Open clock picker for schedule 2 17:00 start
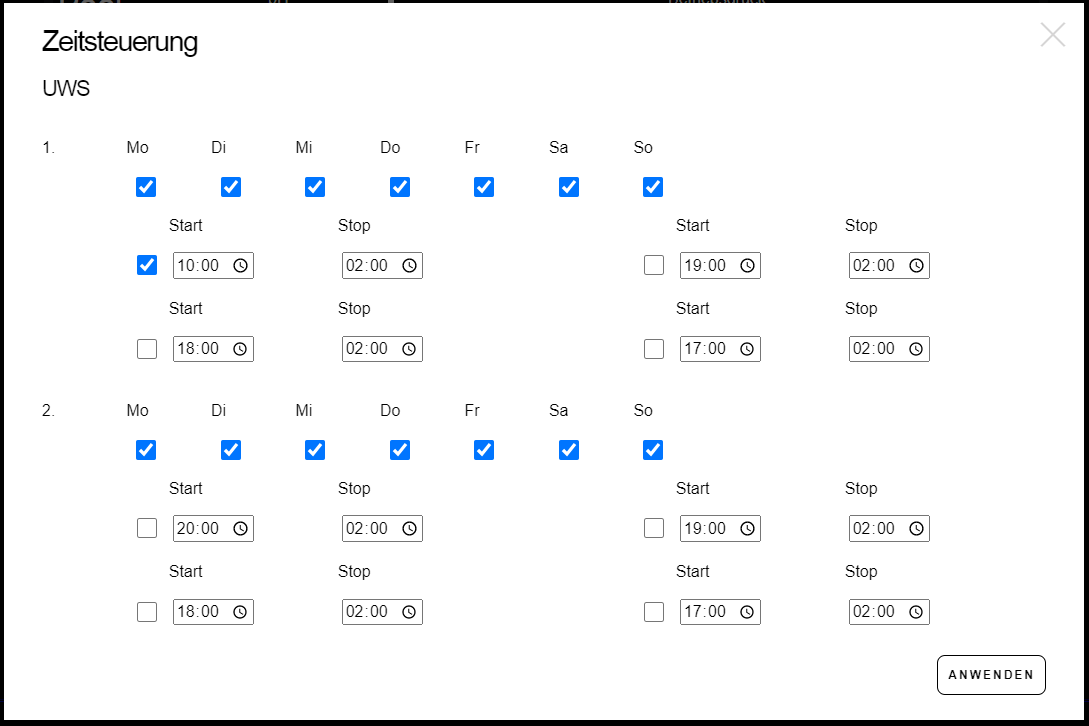 click(747, 612)
